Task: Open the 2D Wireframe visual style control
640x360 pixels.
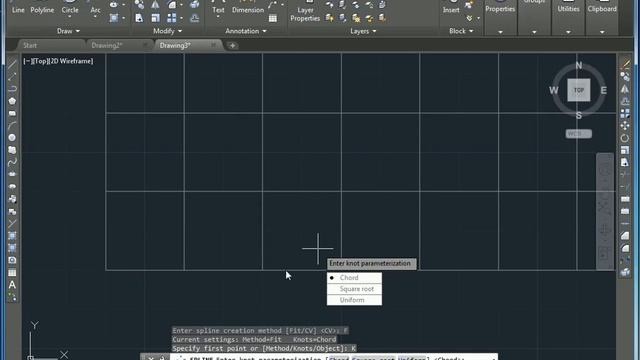Action: tap(71, 61)
